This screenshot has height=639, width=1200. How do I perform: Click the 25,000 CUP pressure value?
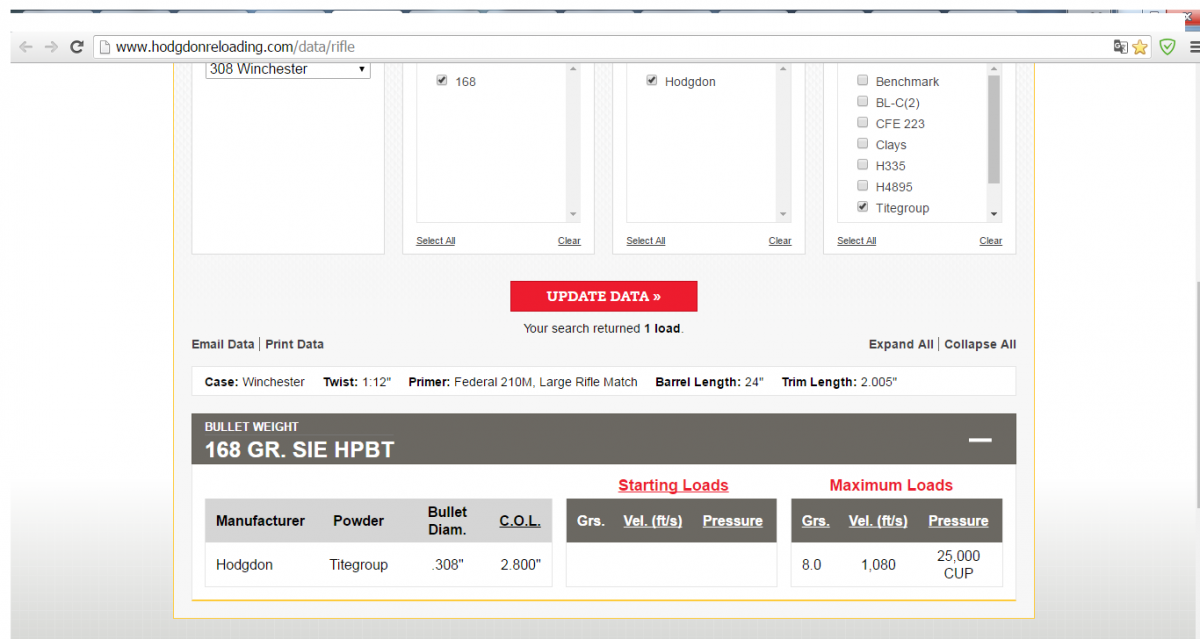click(958, 565)
